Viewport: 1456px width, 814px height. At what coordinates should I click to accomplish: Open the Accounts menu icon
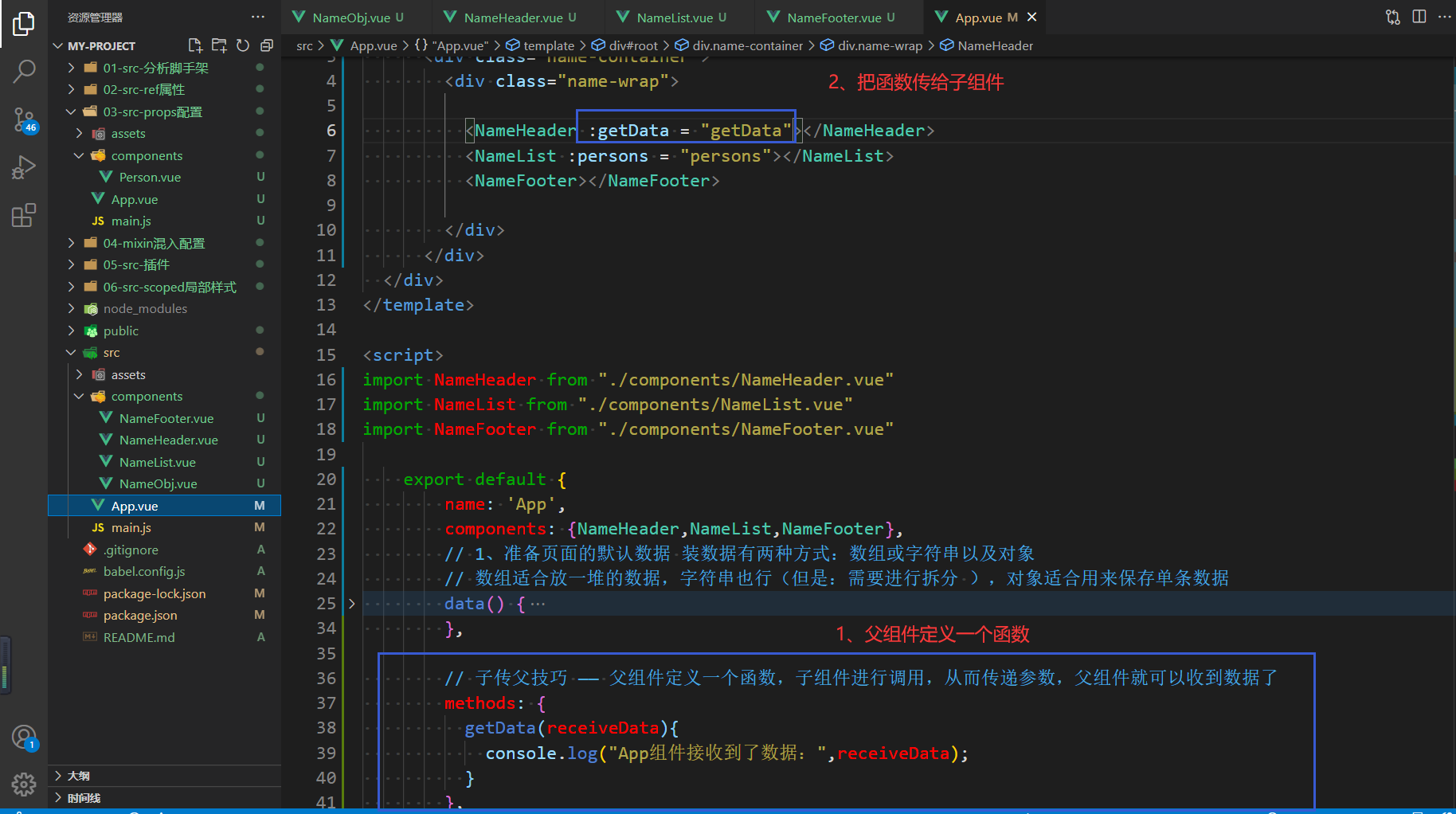tap(24, 738)
